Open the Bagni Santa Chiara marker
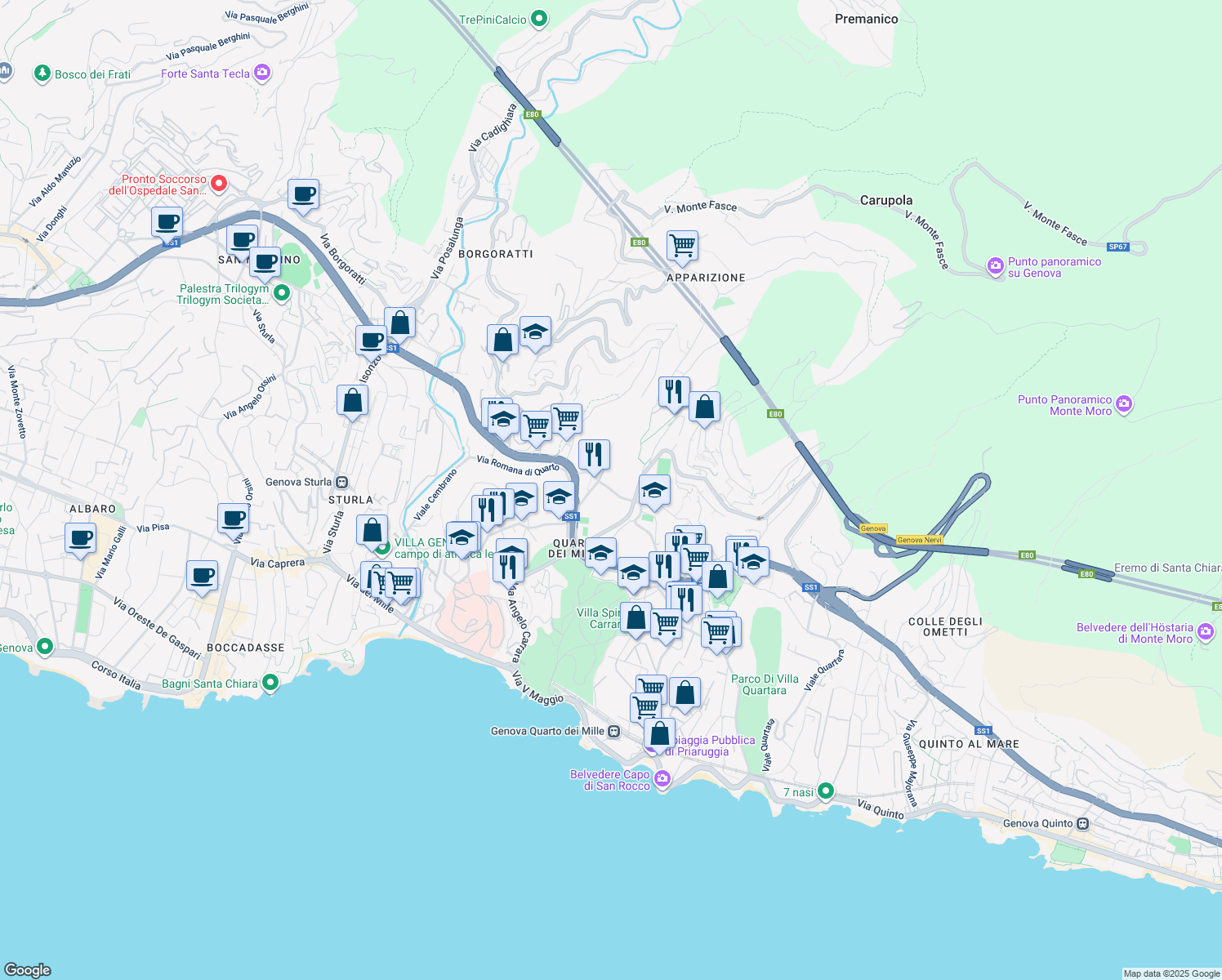Screen dimensions: 1222x980 (270, 683)
